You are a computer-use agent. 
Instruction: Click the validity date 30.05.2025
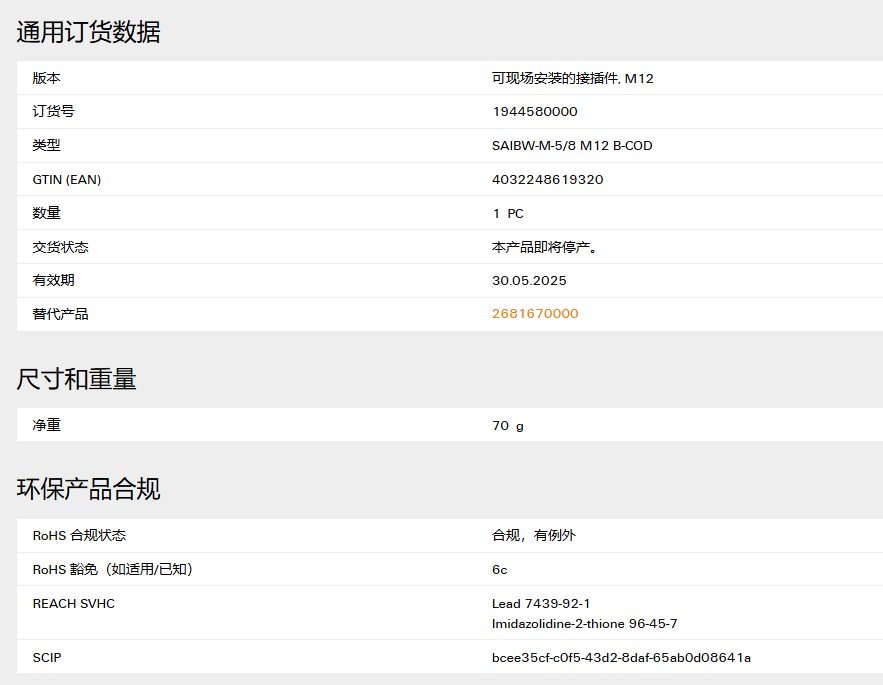pos(529,281)
